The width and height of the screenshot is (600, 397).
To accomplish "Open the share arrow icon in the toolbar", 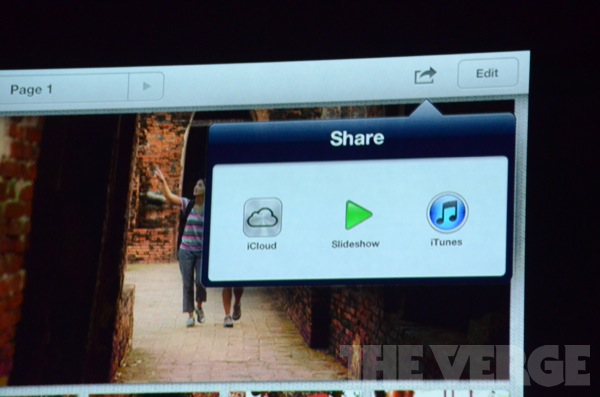I will [425, 75].
